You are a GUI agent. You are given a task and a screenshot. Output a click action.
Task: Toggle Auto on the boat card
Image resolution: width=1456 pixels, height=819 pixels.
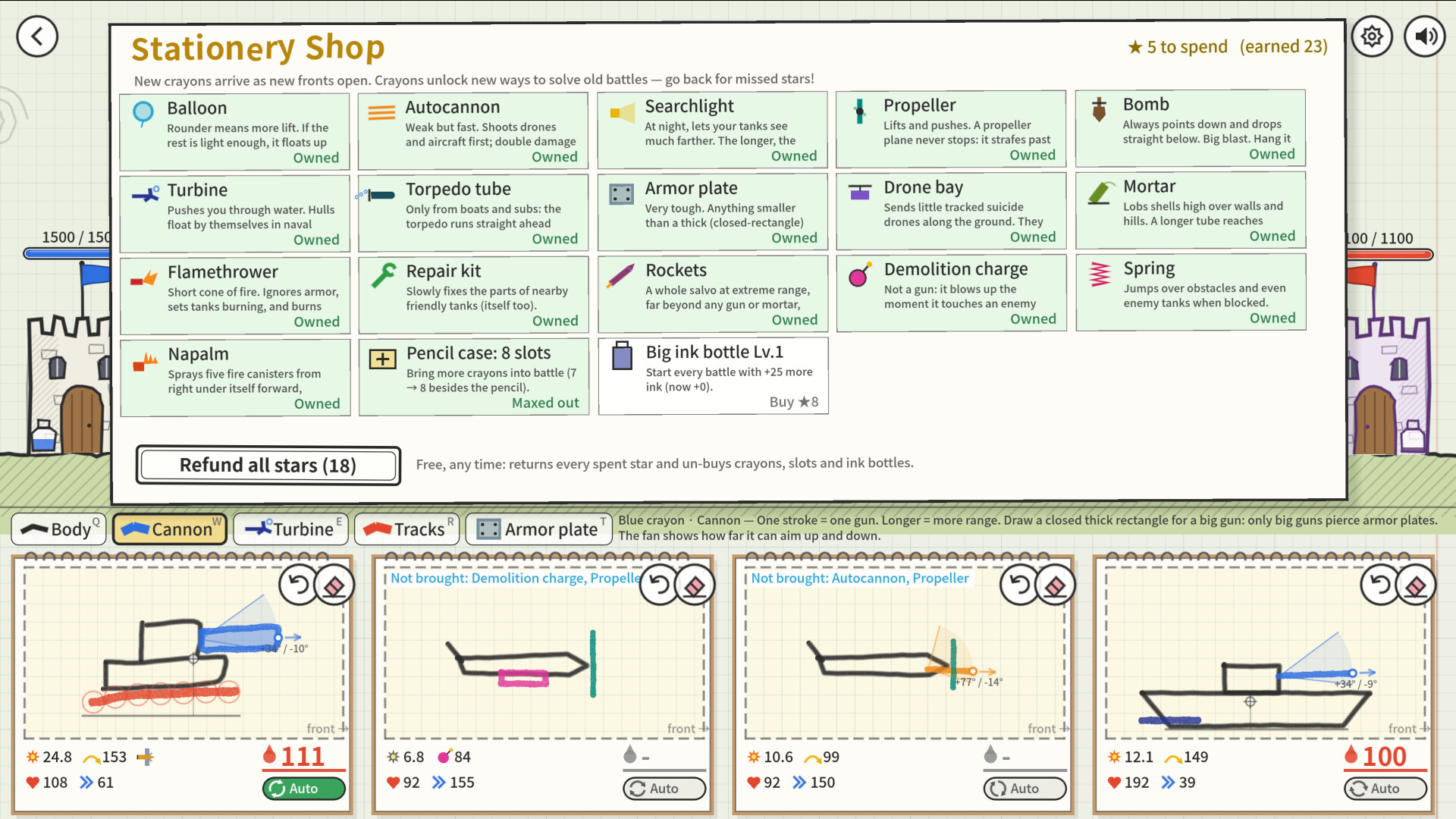pyautogui.click(x=1385, y=789)
